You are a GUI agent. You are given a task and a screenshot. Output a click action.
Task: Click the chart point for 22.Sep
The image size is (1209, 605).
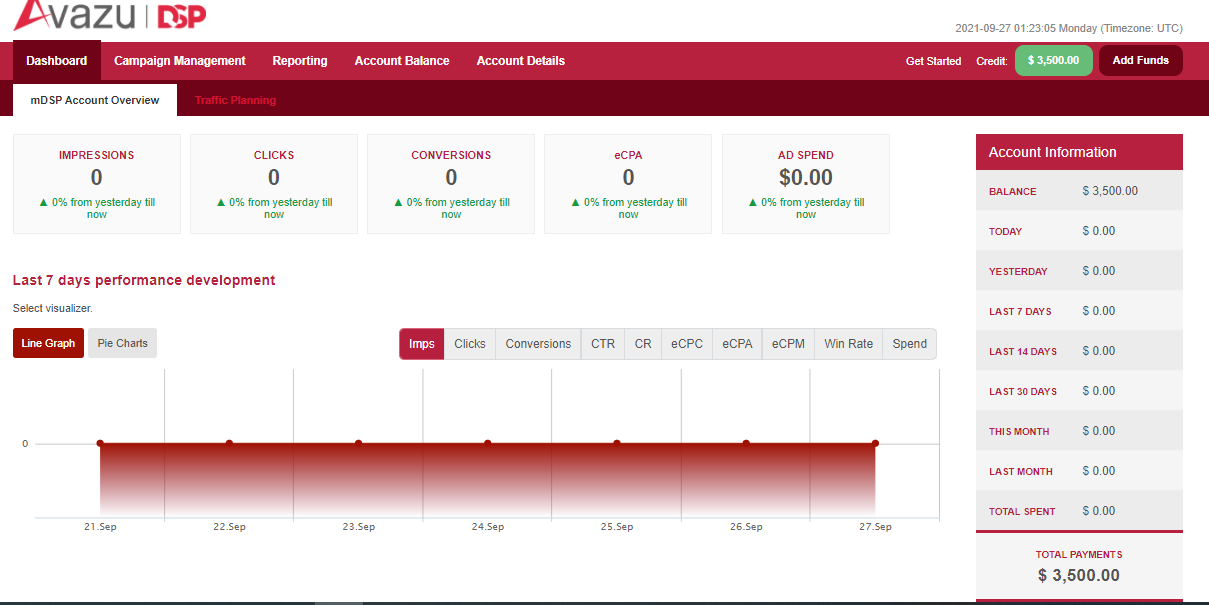click(229, 443)
